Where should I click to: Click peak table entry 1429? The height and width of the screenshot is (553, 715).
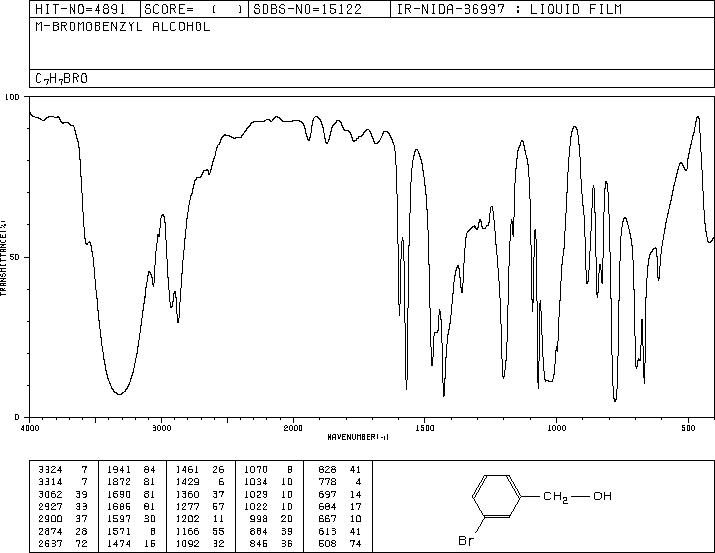pyautogui.click(x=187, y=481)
